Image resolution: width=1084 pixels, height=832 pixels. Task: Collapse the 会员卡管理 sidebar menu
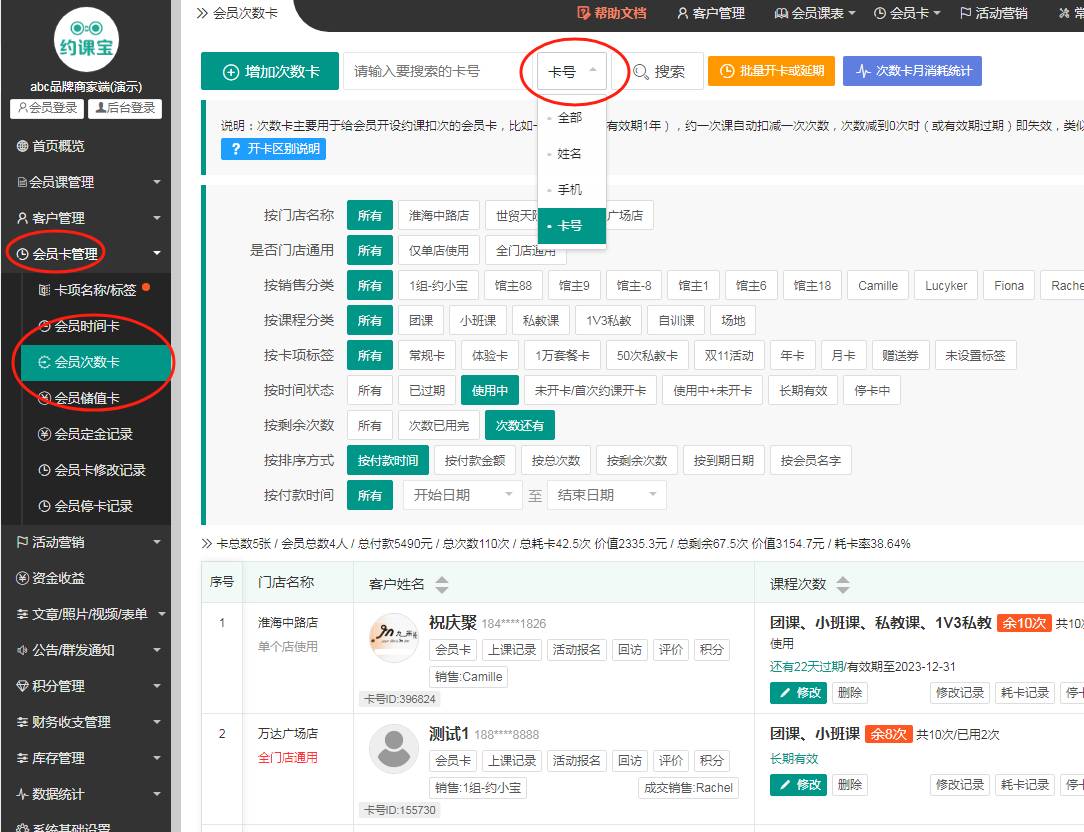pos(86,254)
